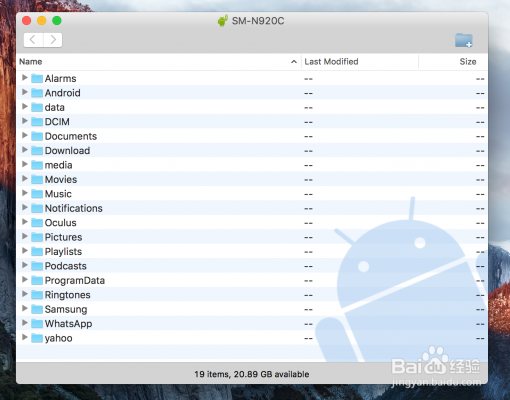Expand the Podcasts folder triangle
The image size is (510, 400).
[x=25, y=265]
